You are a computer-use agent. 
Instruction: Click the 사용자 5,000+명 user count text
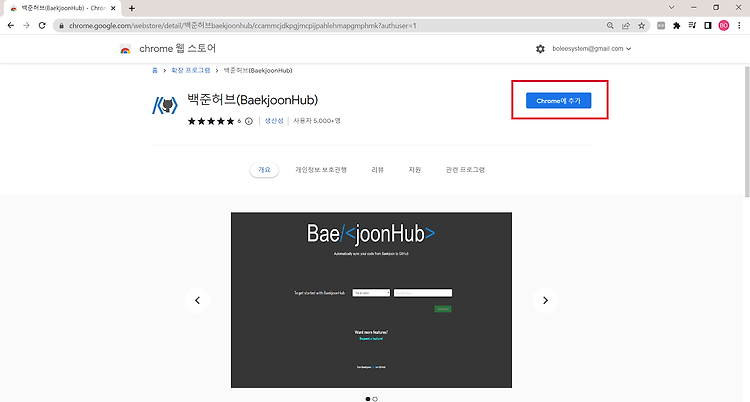pos(317,121)
